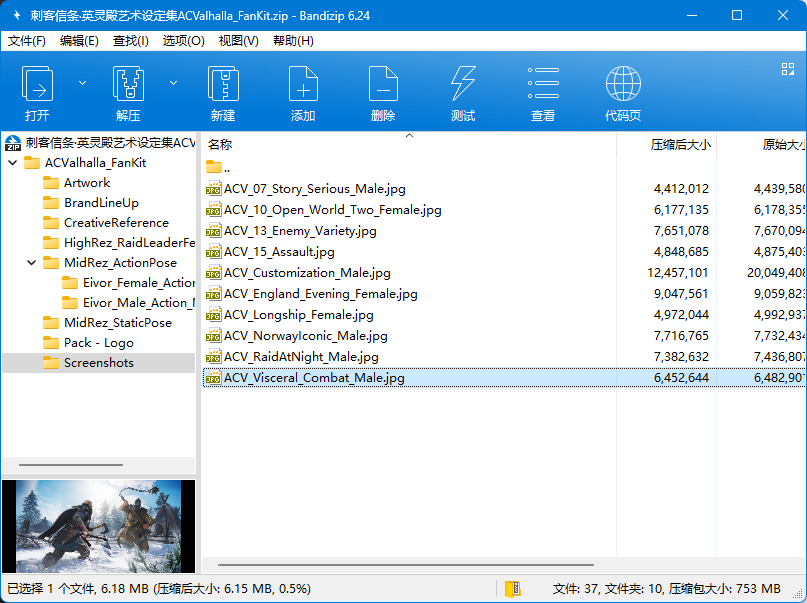
Task: Click the grid layout icon on the toolbar
Action: point(787,69)
